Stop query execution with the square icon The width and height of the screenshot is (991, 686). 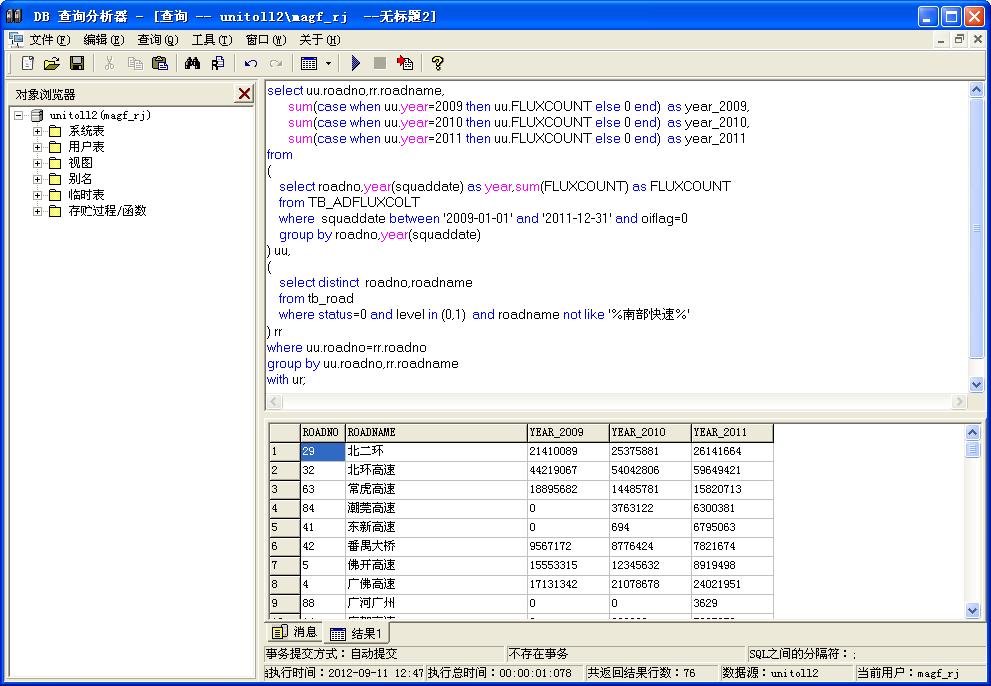(382, 63)
